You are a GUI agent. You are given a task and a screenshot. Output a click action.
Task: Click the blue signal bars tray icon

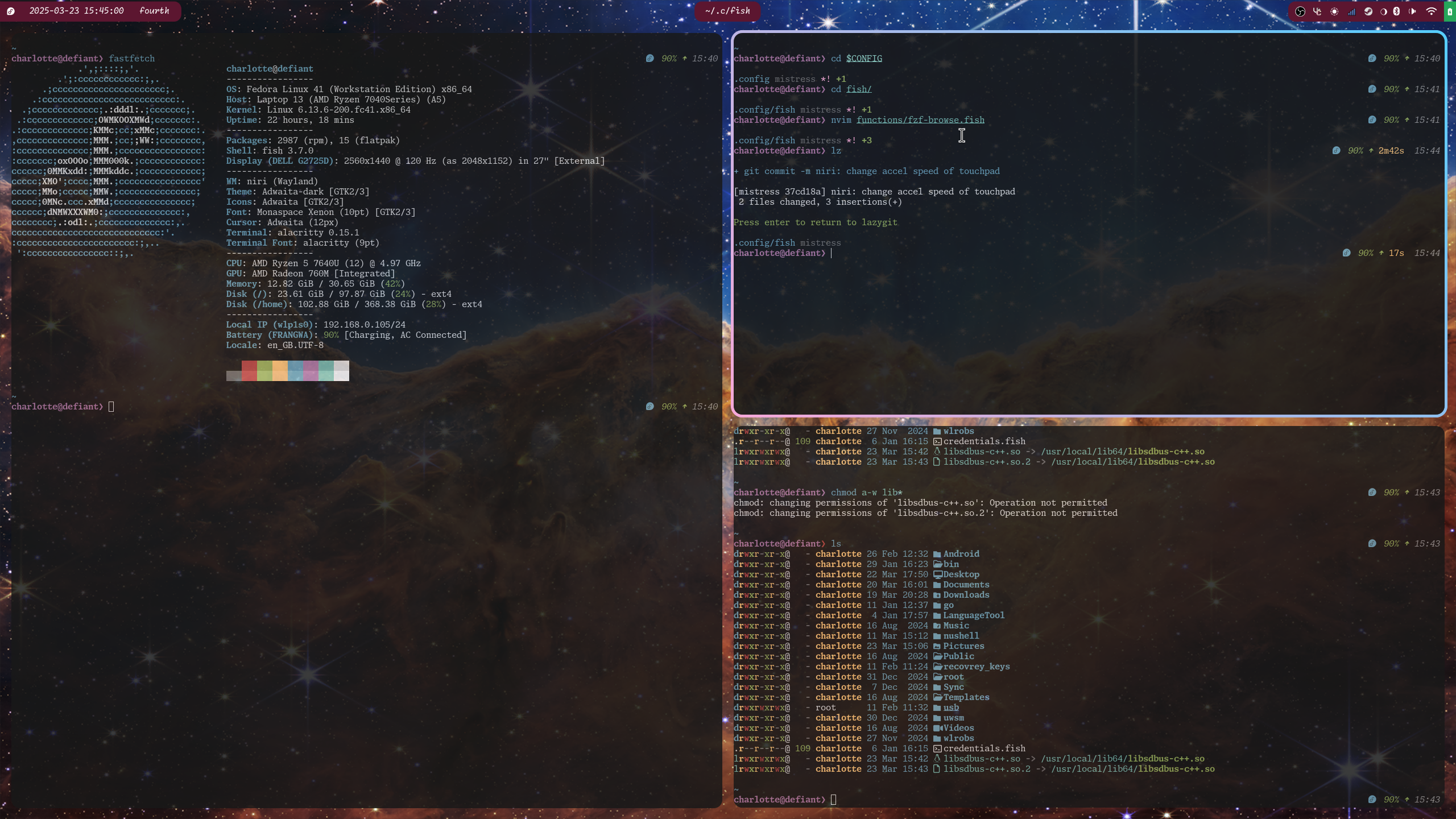(x=1351, y=11)
